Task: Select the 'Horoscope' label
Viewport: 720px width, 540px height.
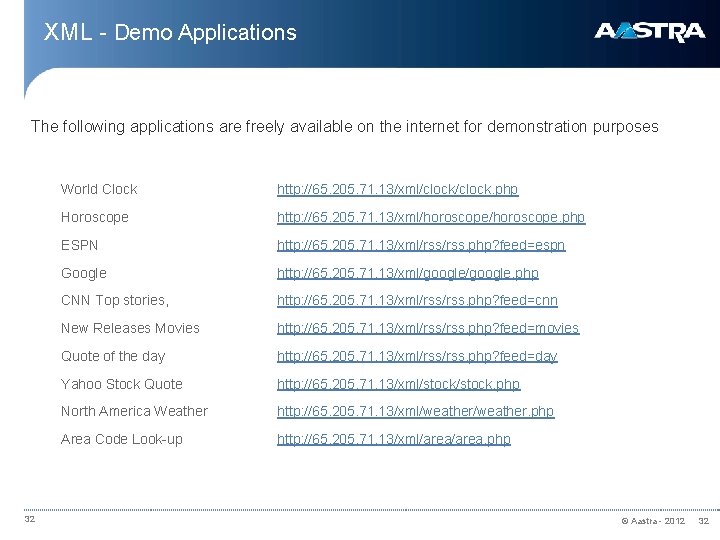Action: 95,217
